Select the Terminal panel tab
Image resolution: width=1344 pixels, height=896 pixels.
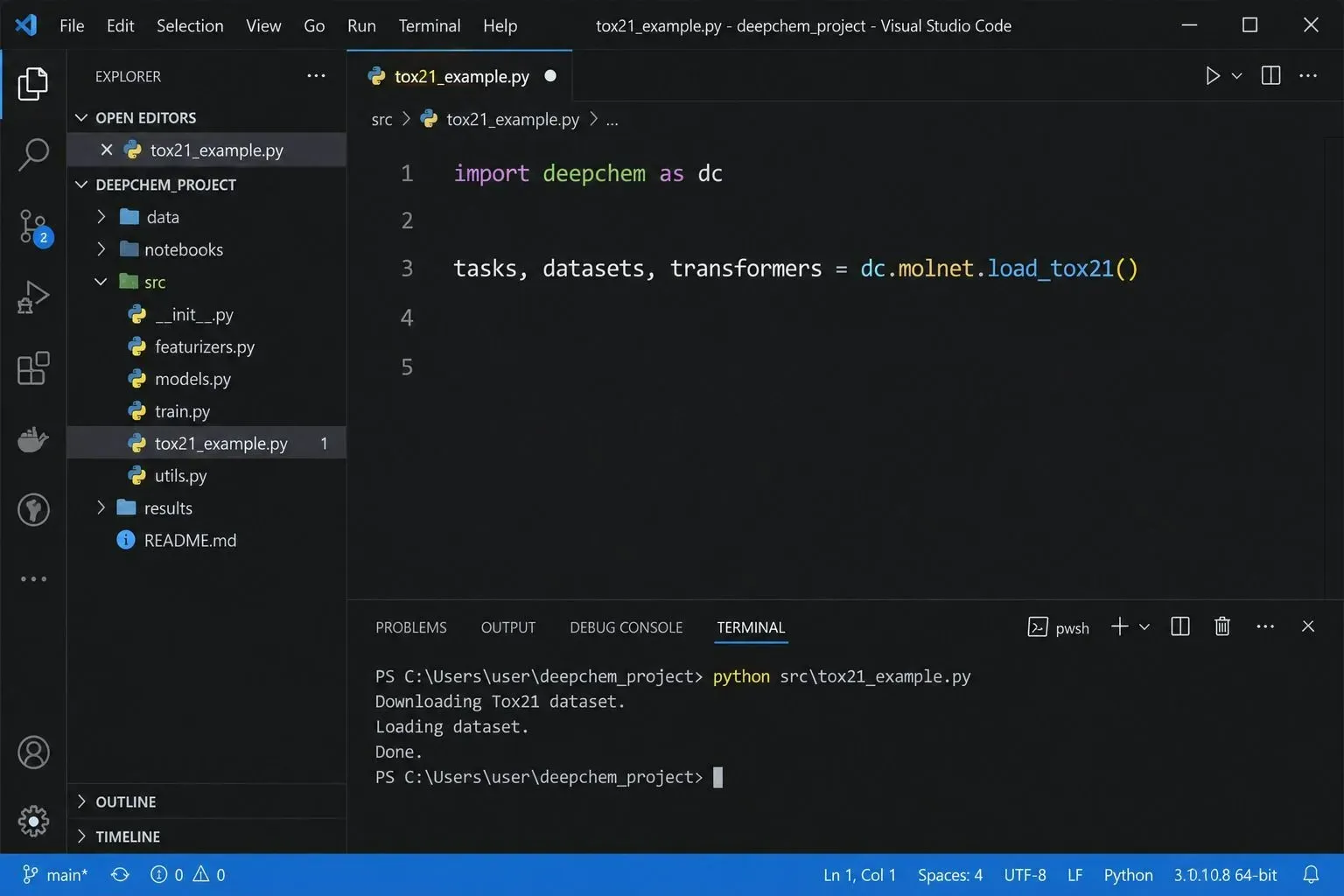coord(751,627)
